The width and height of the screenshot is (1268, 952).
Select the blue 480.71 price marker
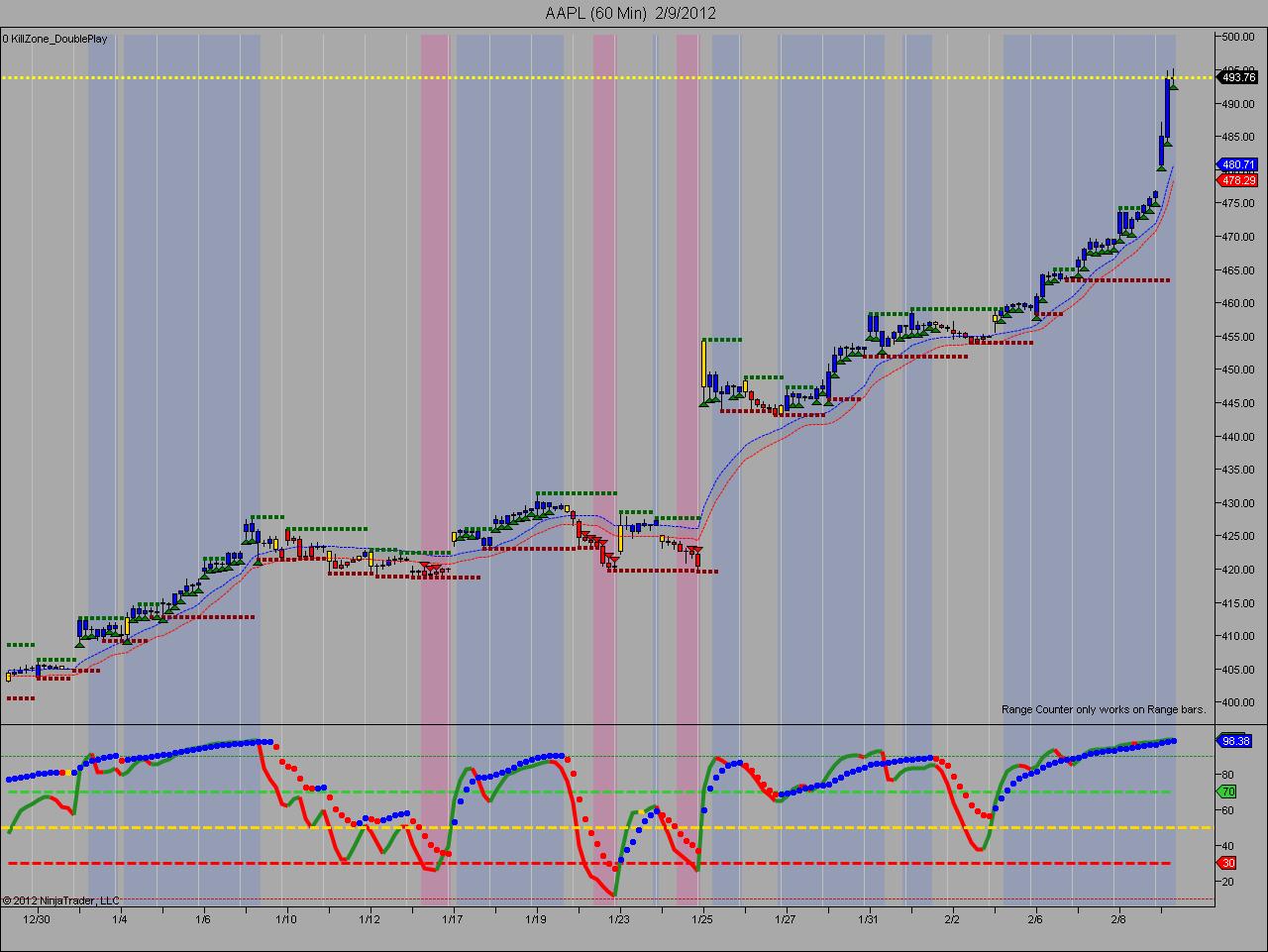click(1238, 164)
